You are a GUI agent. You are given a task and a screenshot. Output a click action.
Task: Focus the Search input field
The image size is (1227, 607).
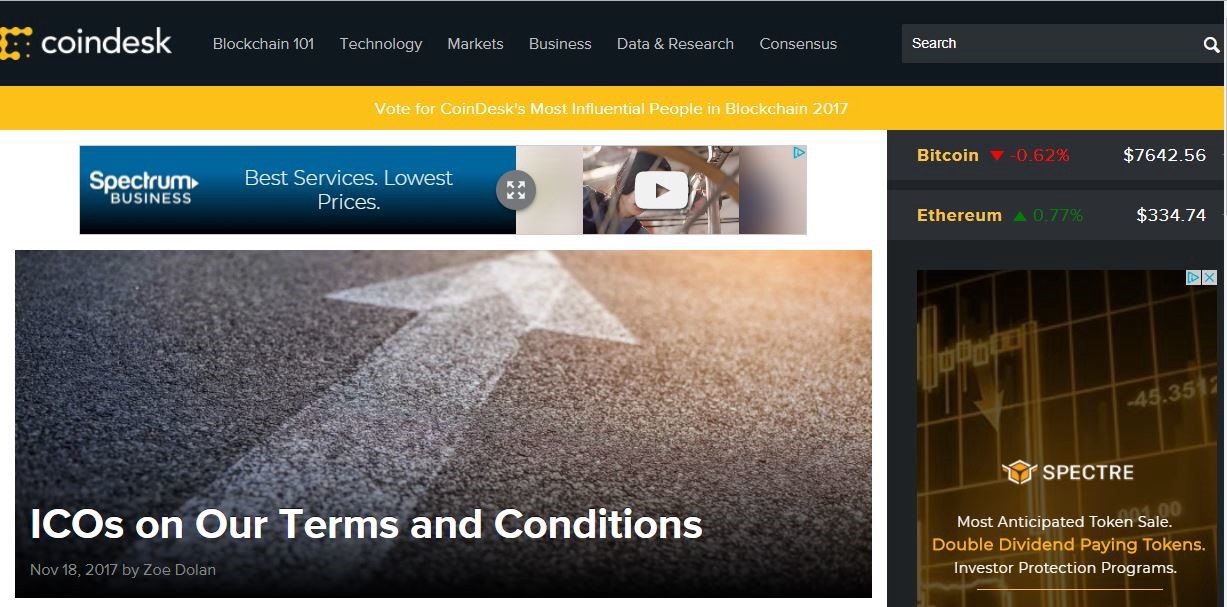pyautogui.click(x=1050, y=44)
